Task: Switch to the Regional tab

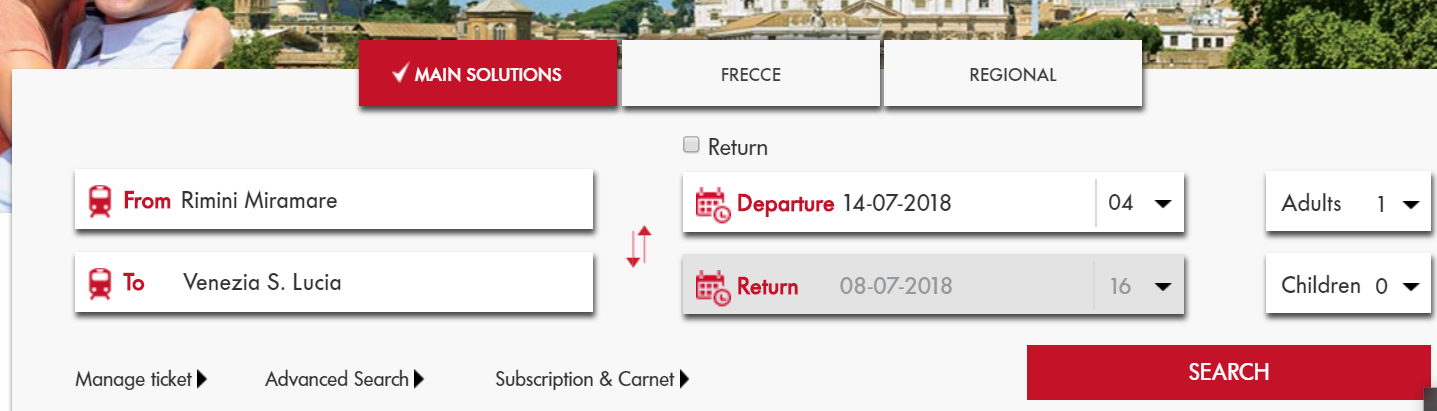Action: click(x=1012, y=75)
